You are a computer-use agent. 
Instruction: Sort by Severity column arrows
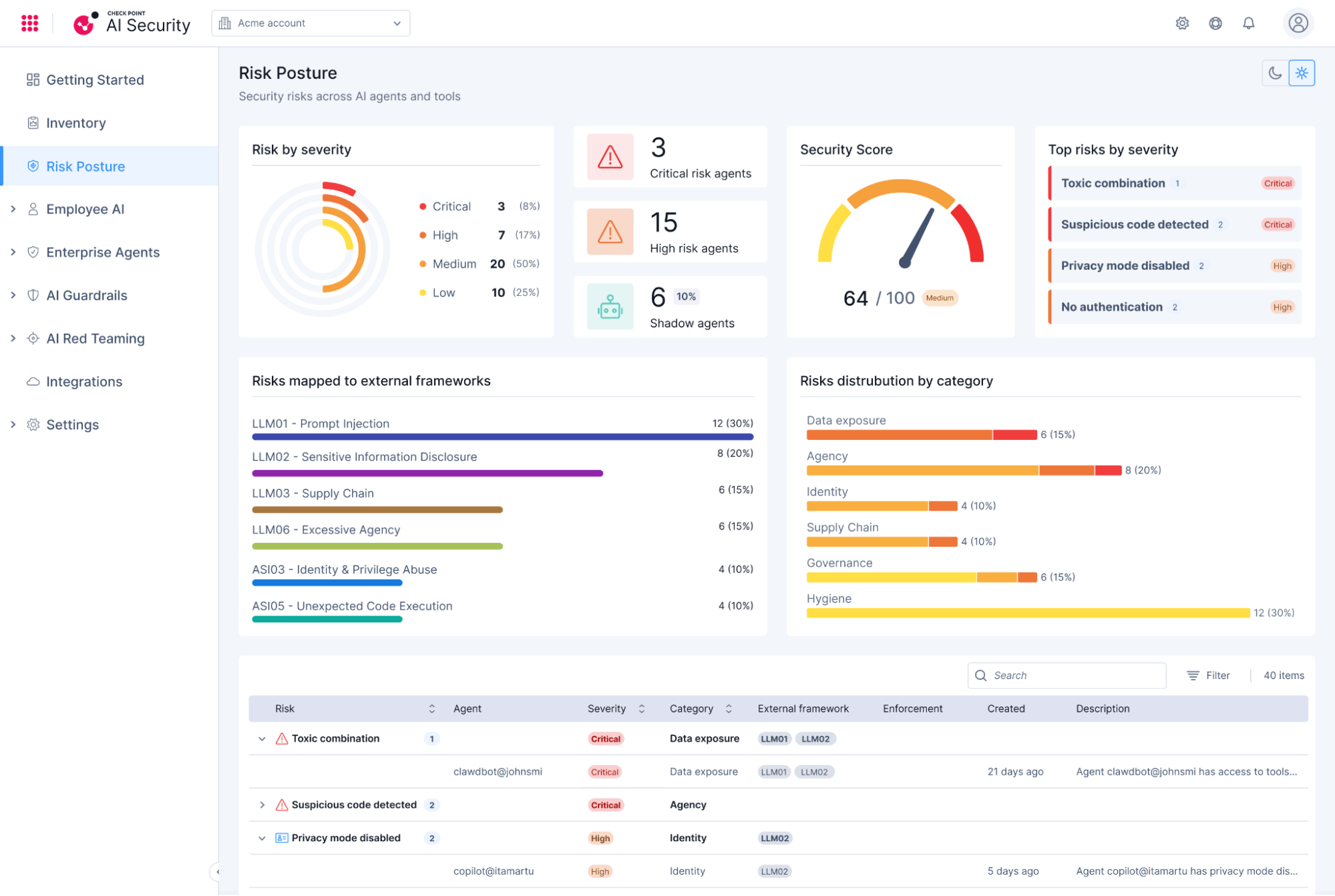641,709
